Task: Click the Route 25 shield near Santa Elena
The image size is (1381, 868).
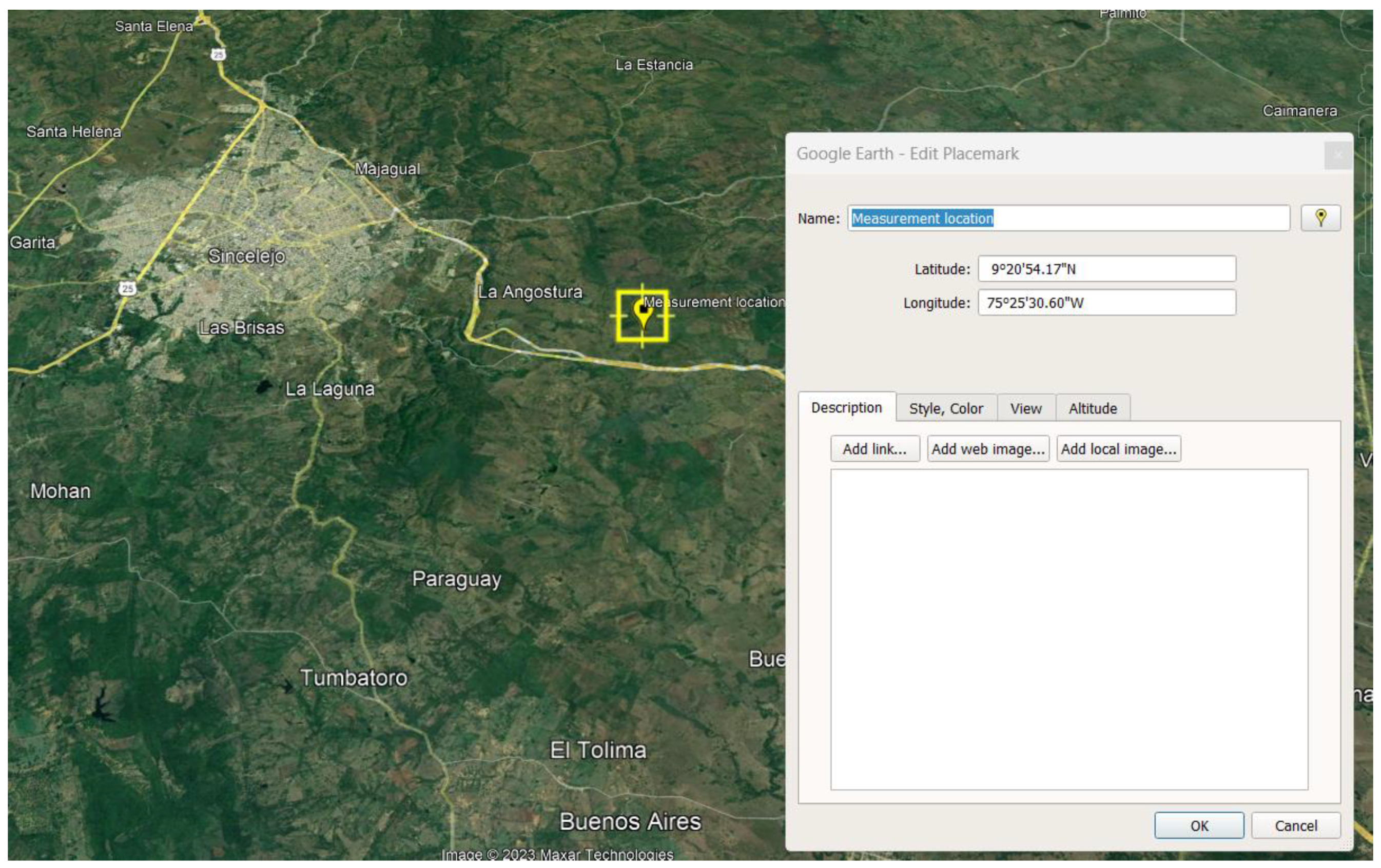Action: click(x=218, y=54)
